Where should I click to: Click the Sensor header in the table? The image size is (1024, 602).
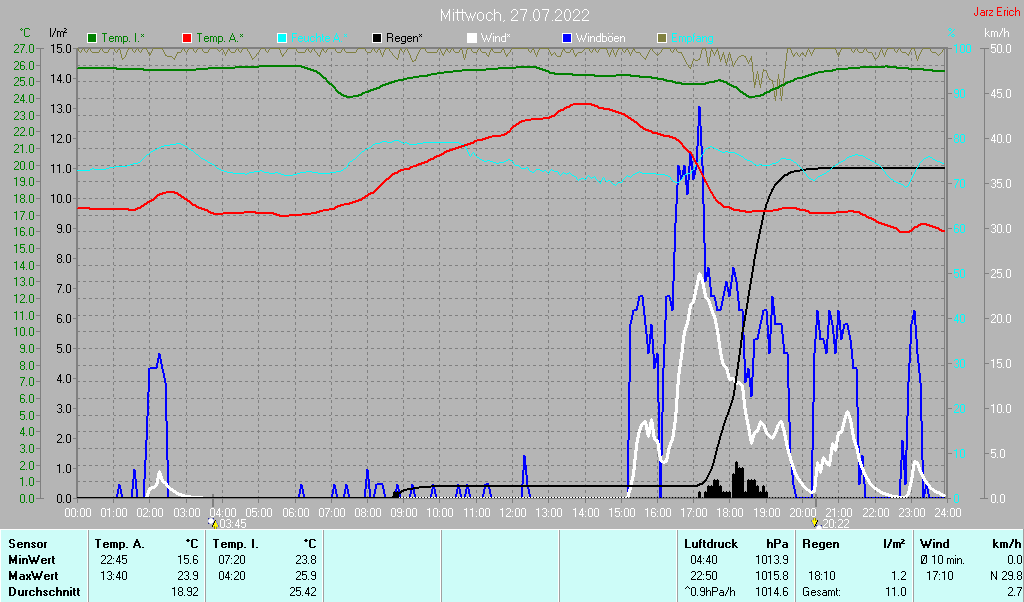[x=28, y=543]
